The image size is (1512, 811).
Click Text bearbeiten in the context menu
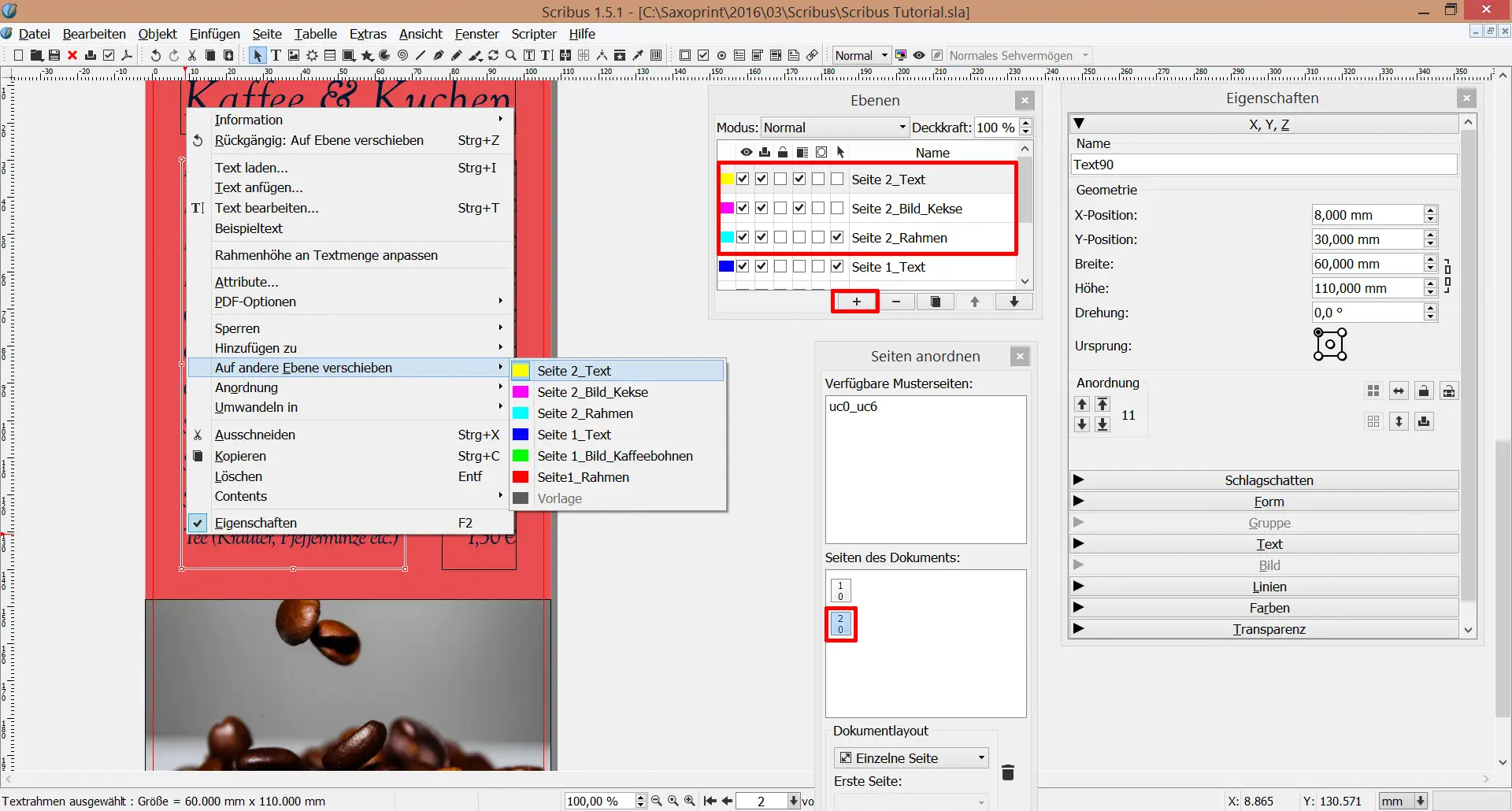coord(266,207)
